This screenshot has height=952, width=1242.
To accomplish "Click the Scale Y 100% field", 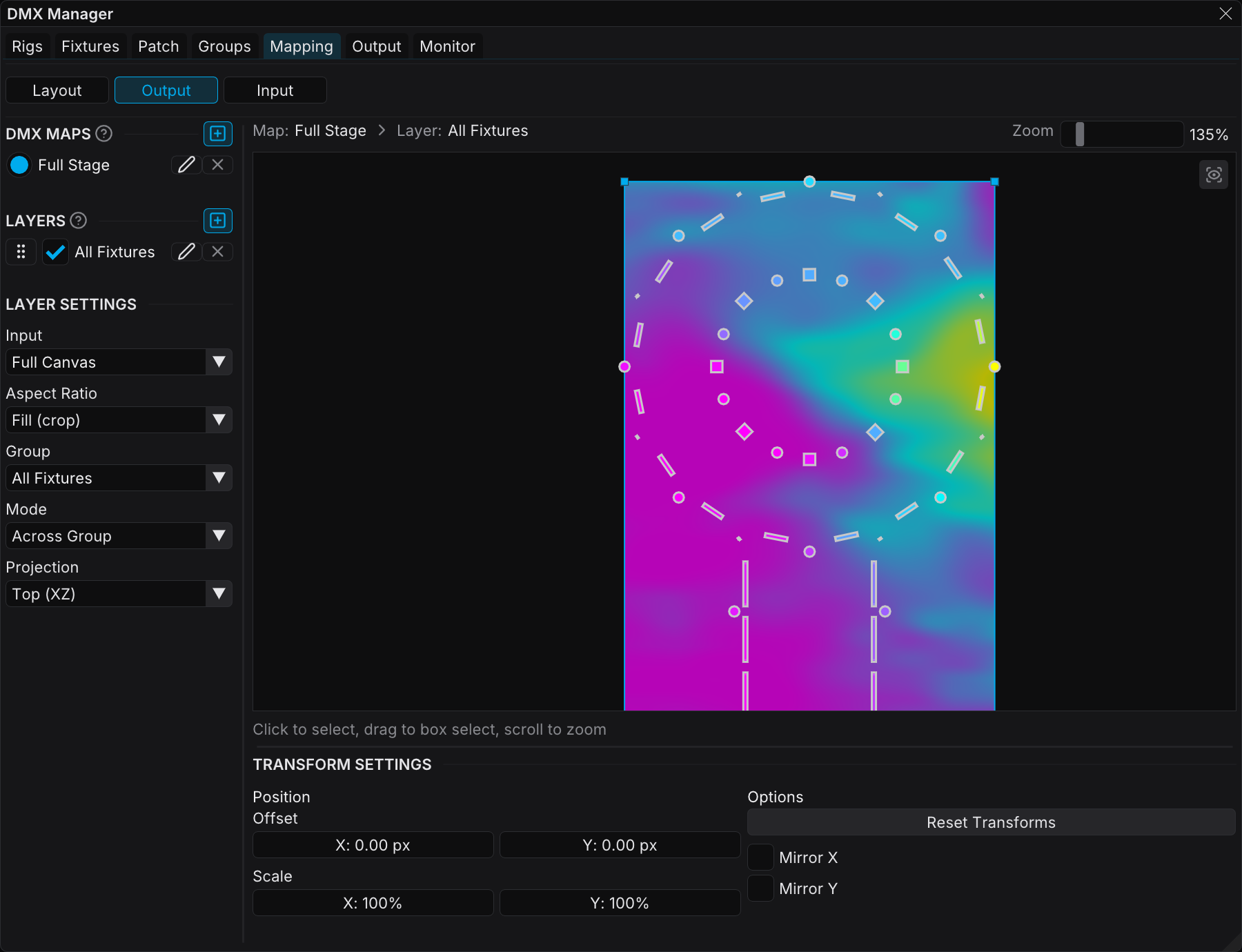I will [x=620, y=903].
